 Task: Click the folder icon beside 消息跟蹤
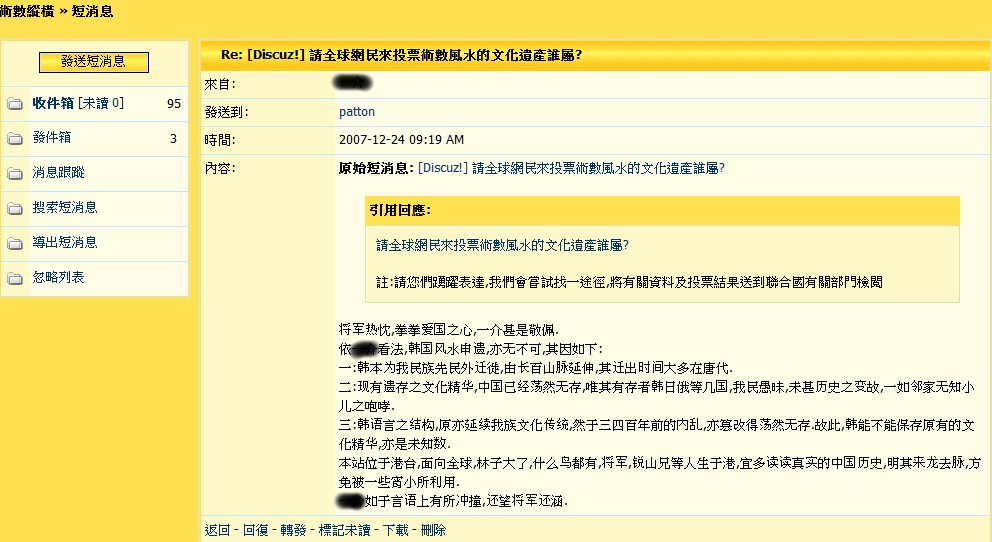(15, 174)
